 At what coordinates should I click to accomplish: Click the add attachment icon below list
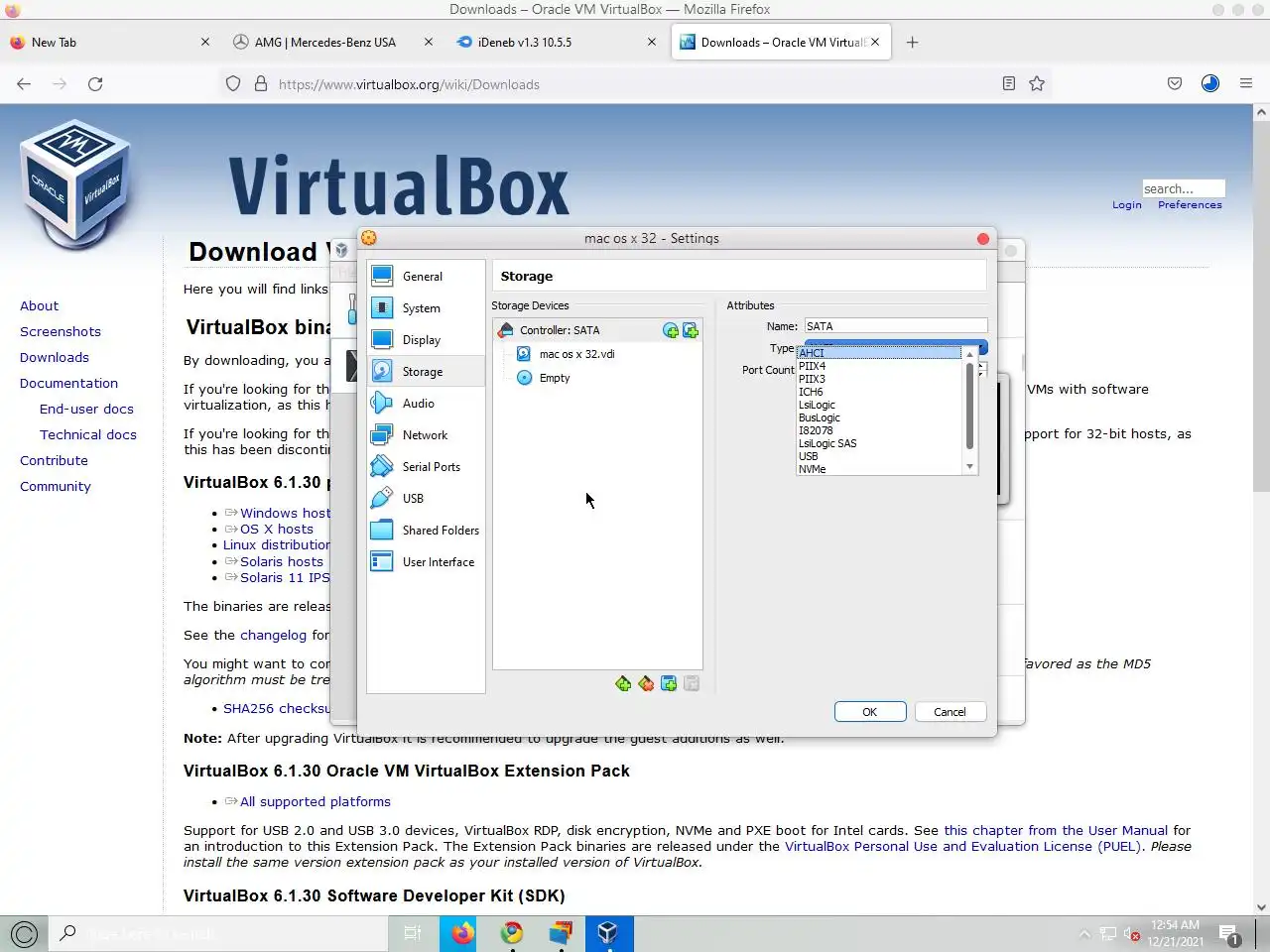[669, 683]
